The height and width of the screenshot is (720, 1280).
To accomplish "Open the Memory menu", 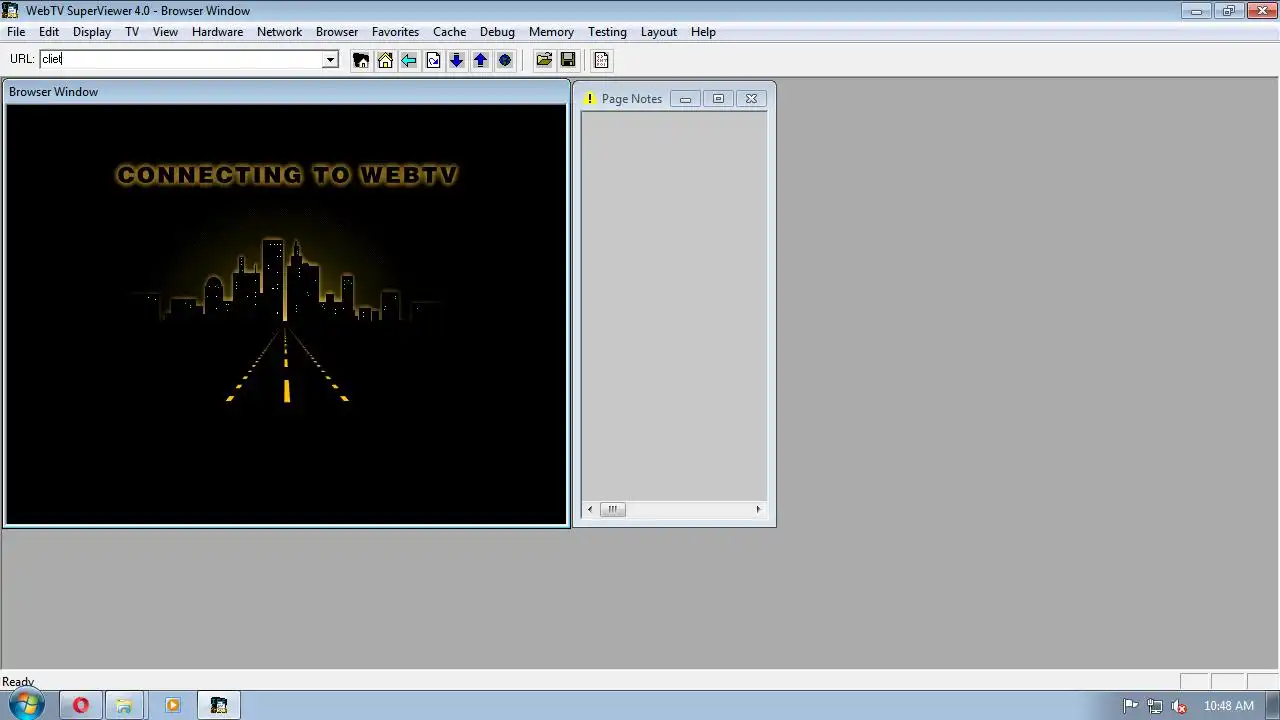I will click(x=551, y=32).
